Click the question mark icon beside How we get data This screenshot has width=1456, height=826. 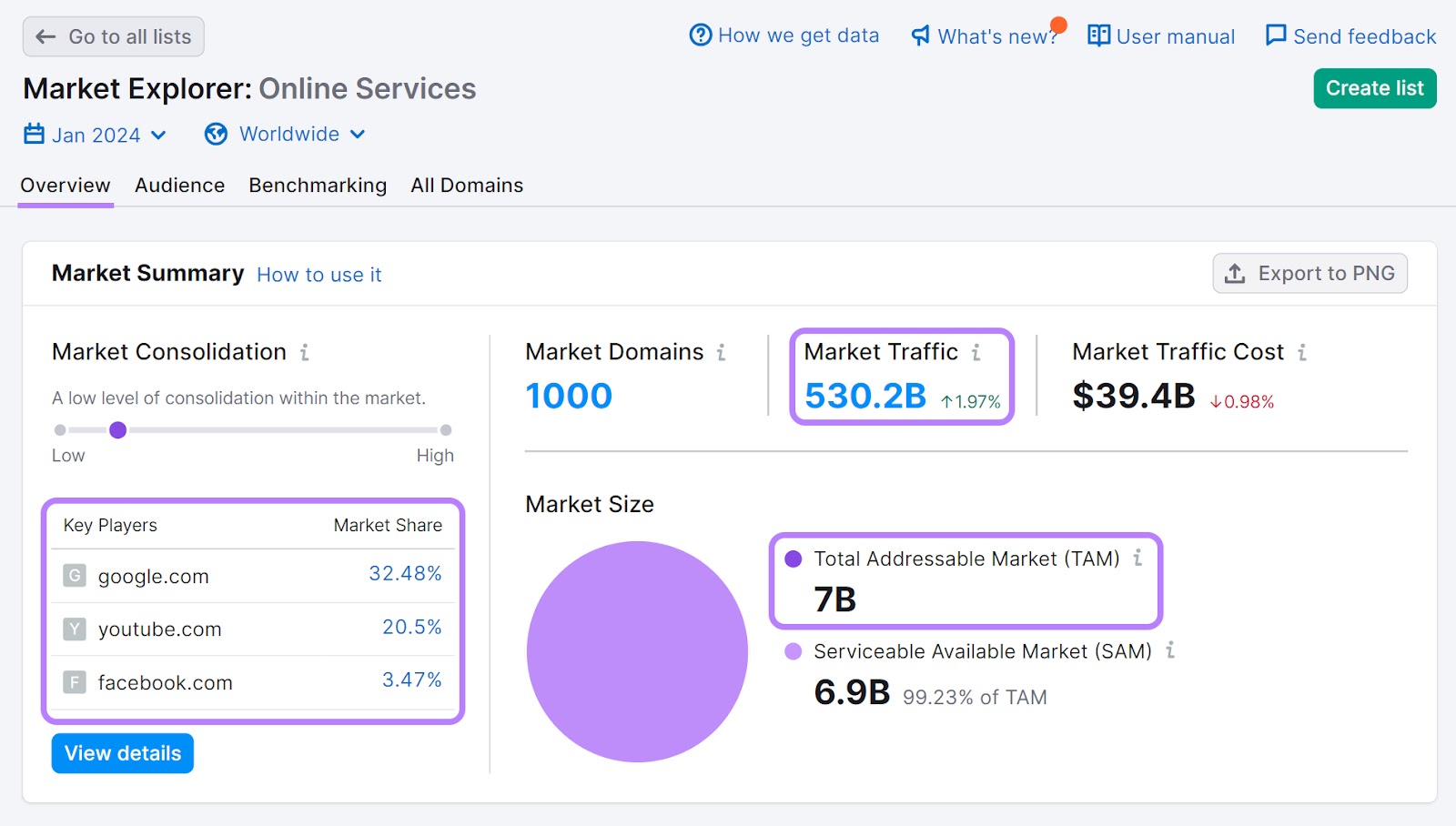[699, 35]
